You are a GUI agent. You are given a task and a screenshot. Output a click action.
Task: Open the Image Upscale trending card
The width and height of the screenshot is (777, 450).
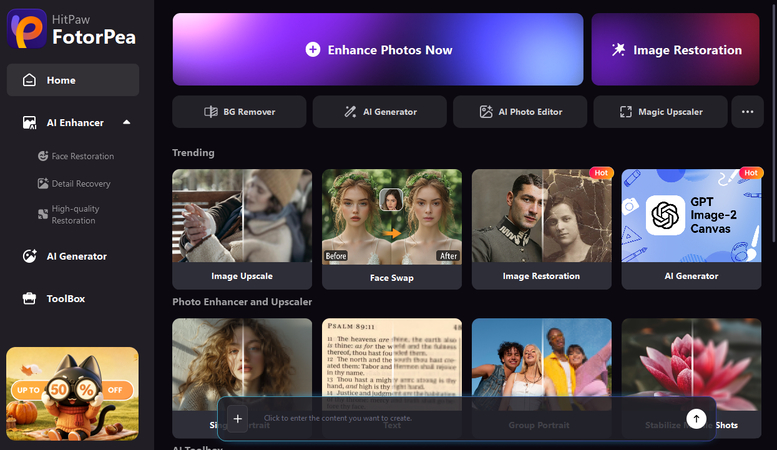tap(242, 229)
